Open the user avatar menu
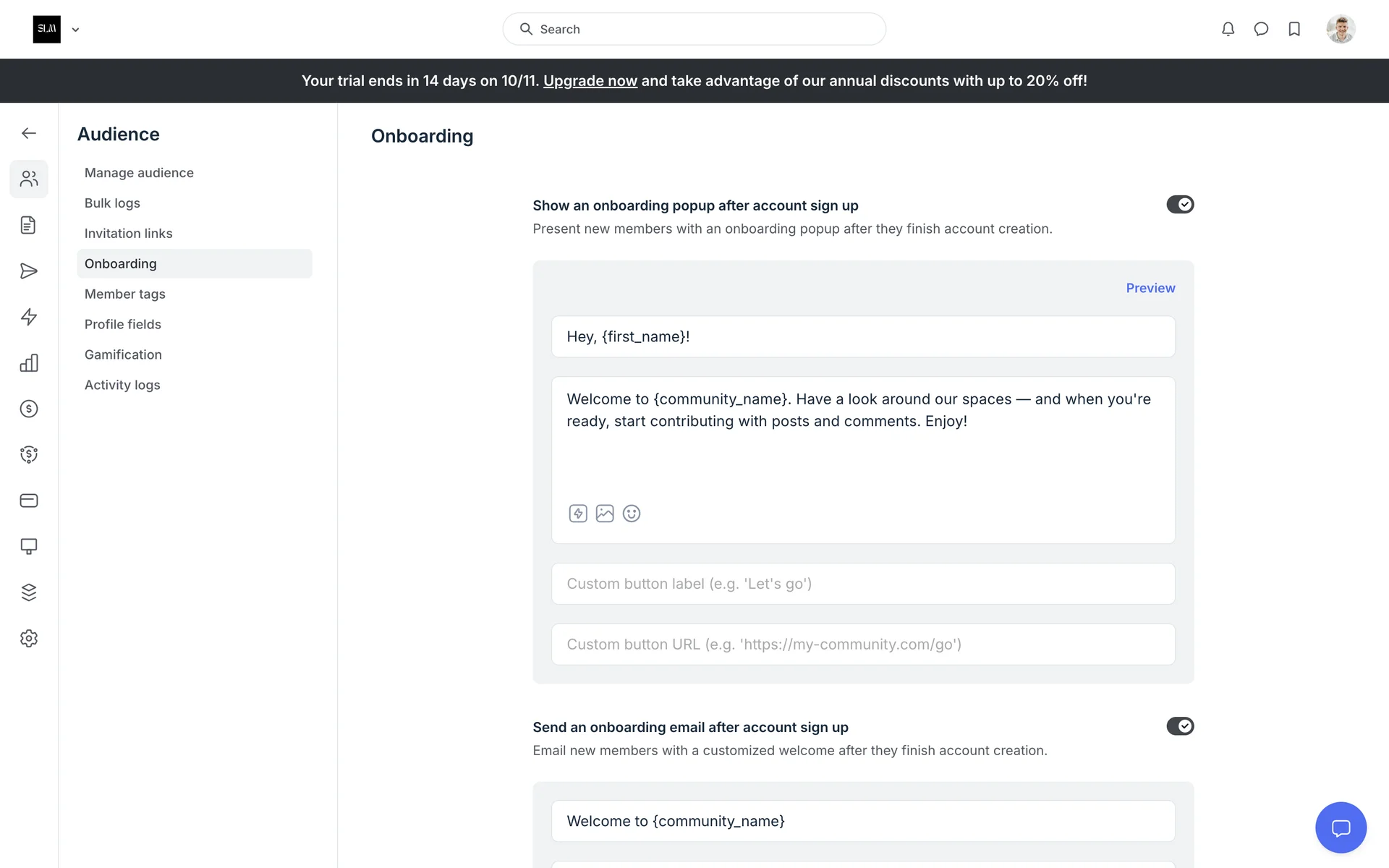Screen dimensions: 1389x868 pyautogui.click(x=1340, y=29)
